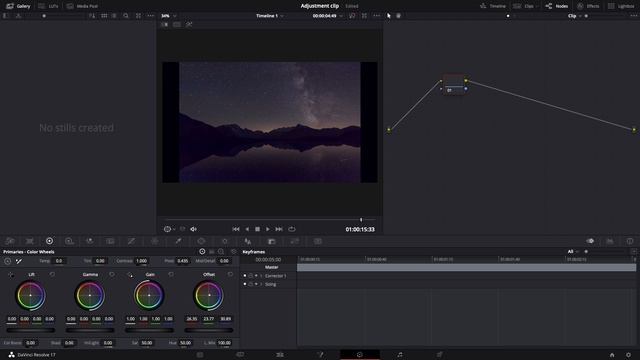The width and height of the screenshot is (640, 360).
Task: Toggle loop playback
Action: pos(291,229)
